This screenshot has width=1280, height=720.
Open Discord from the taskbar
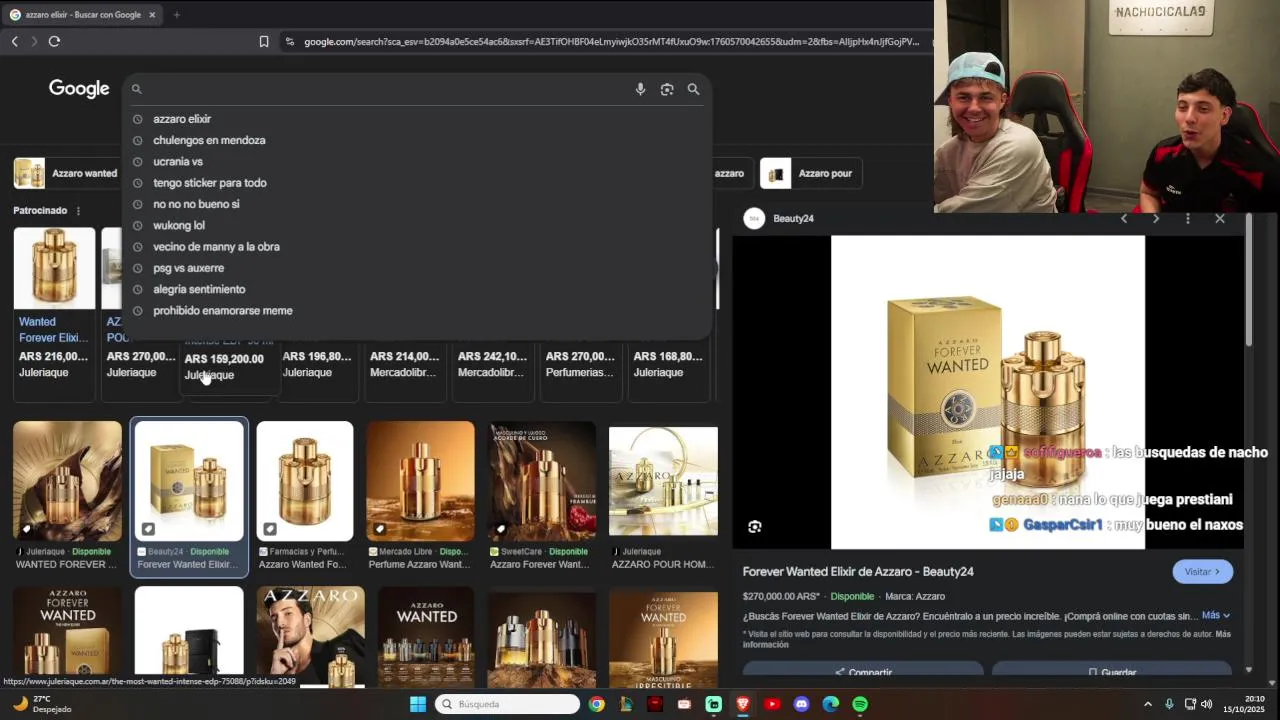pyautogui.click(x=801, y=704)
